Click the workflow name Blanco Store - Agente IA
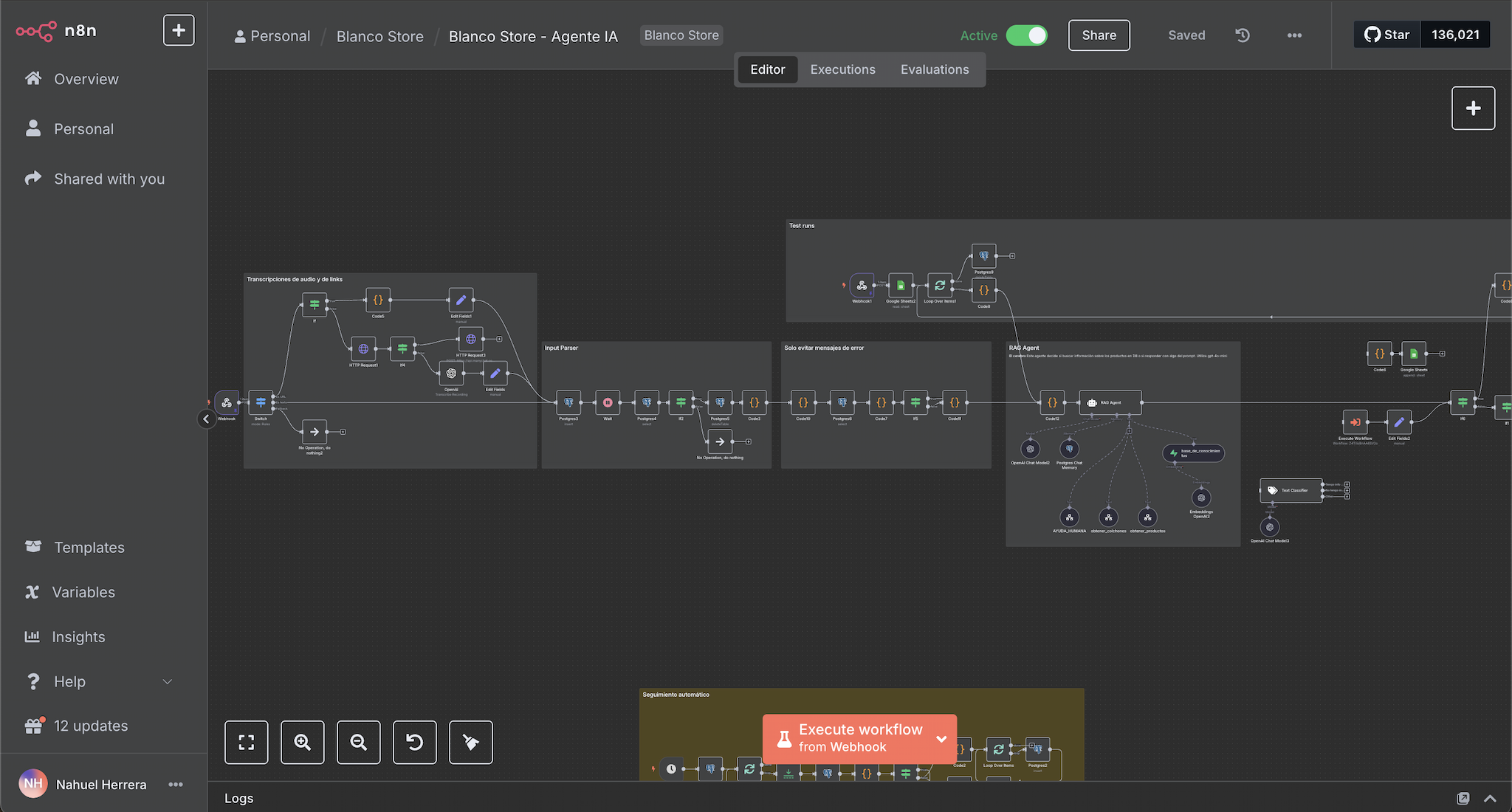This screenshot has width=1512, height=812. pyautogui.click(x=533, y=36)
